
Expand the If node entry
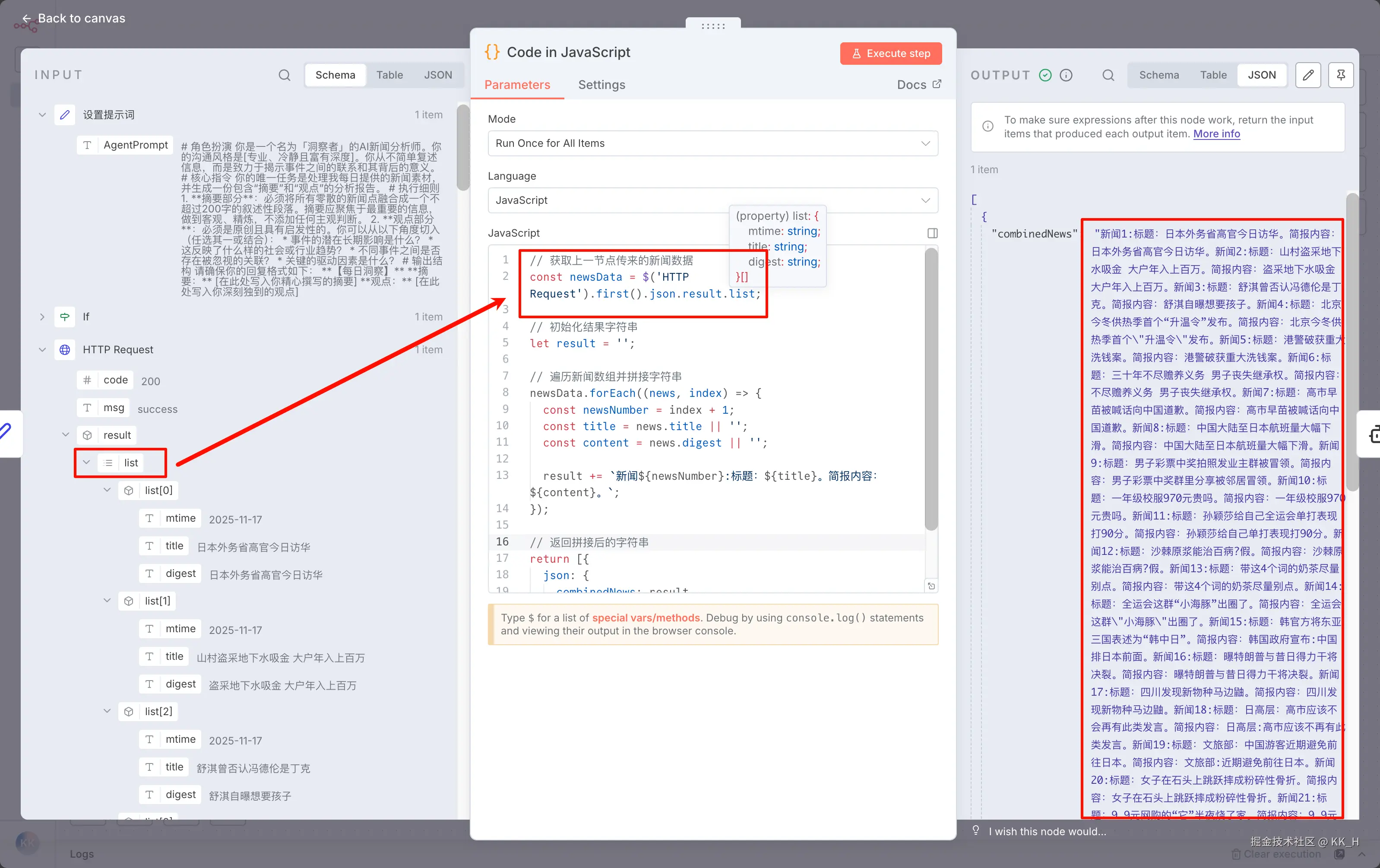click(x=42, y=317)
